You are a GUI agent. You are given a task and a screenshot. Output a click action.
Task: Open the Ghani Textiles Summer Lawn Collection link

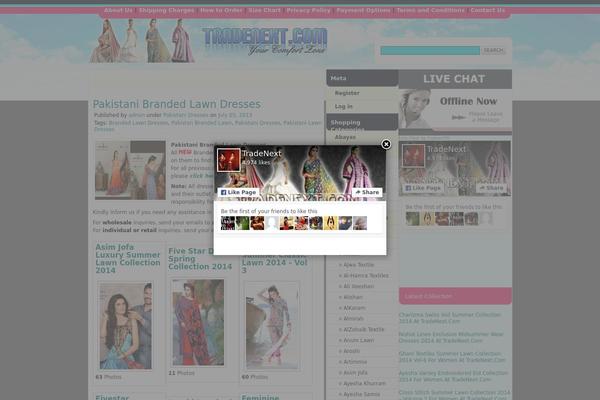452,357
